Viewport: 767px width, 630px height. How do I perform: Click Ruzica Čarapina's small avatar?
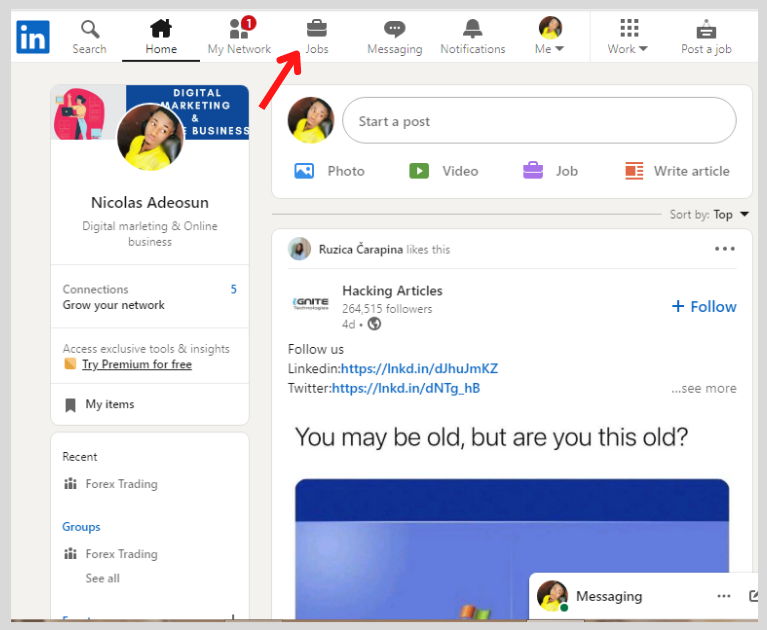pos(299,248)
